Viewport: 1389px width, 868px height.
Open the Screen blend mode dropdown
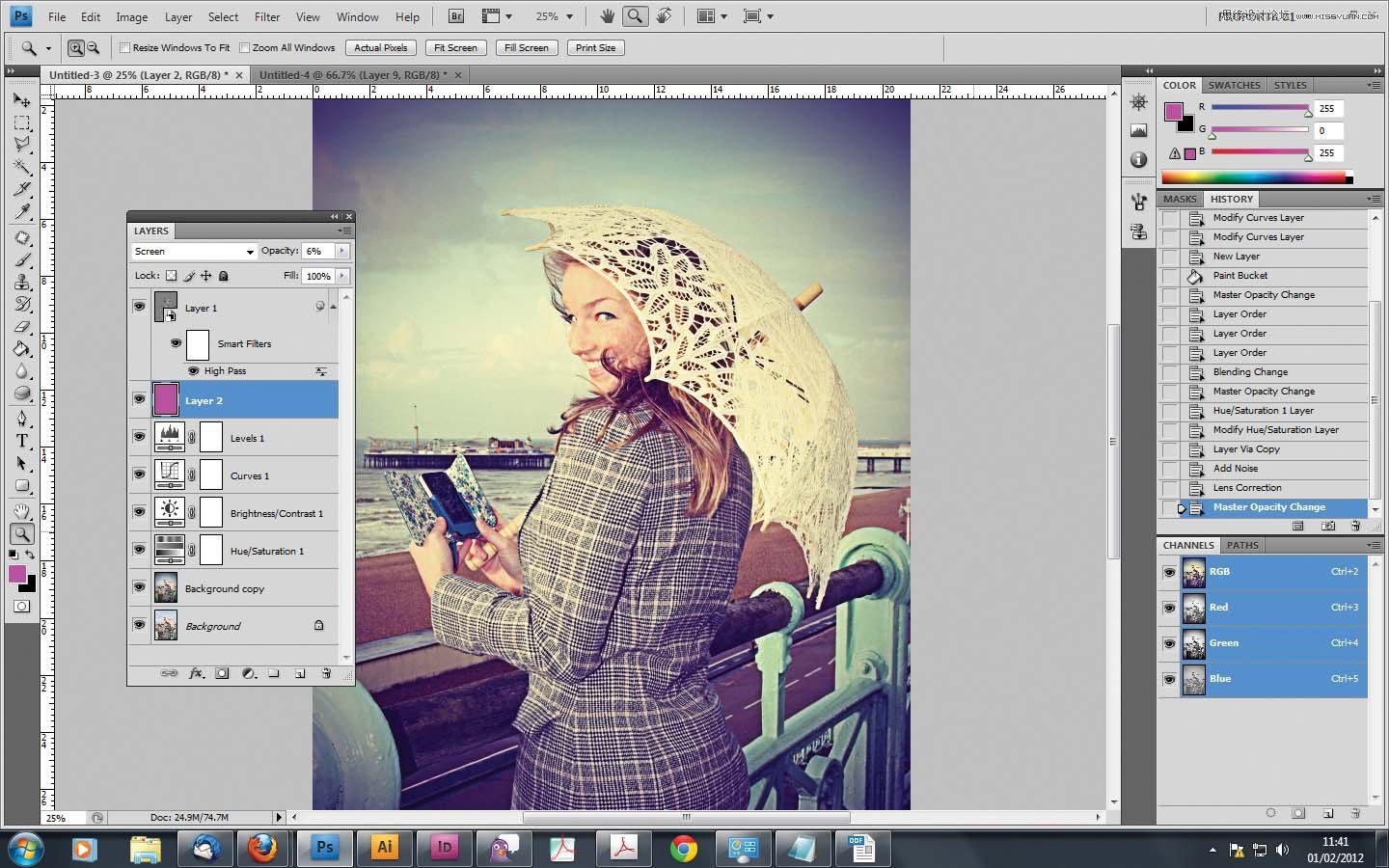194,252
